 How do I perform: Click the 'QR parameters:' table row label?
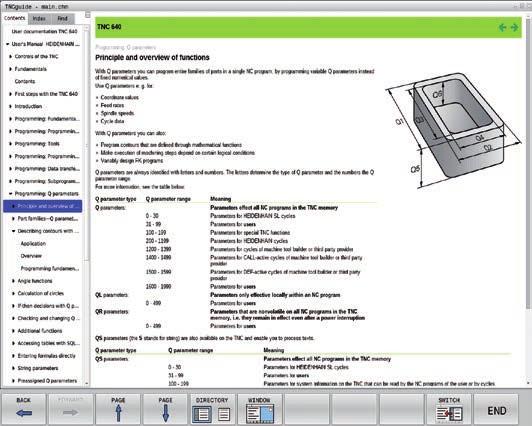(112, 312)
